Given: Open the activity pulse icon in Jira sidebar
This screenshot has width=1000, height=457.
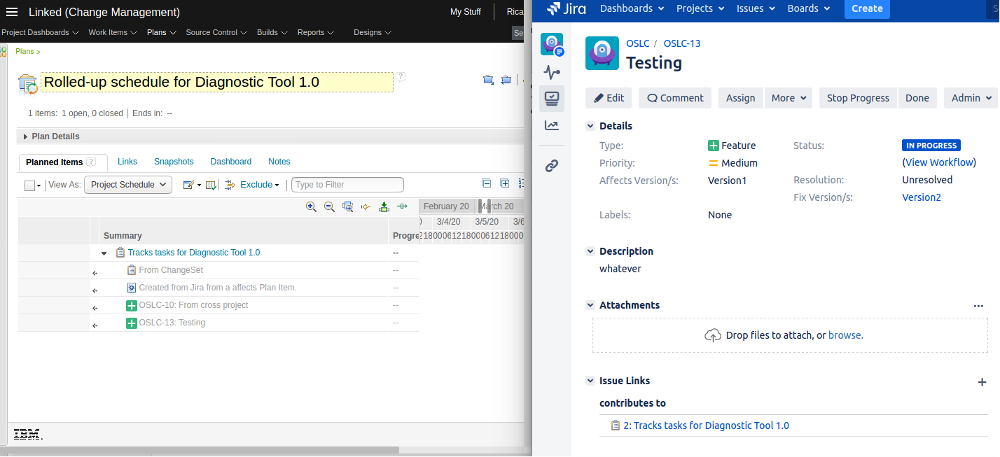Looking at the screenshot, I should pyautogui.click(x=552, y=72).
